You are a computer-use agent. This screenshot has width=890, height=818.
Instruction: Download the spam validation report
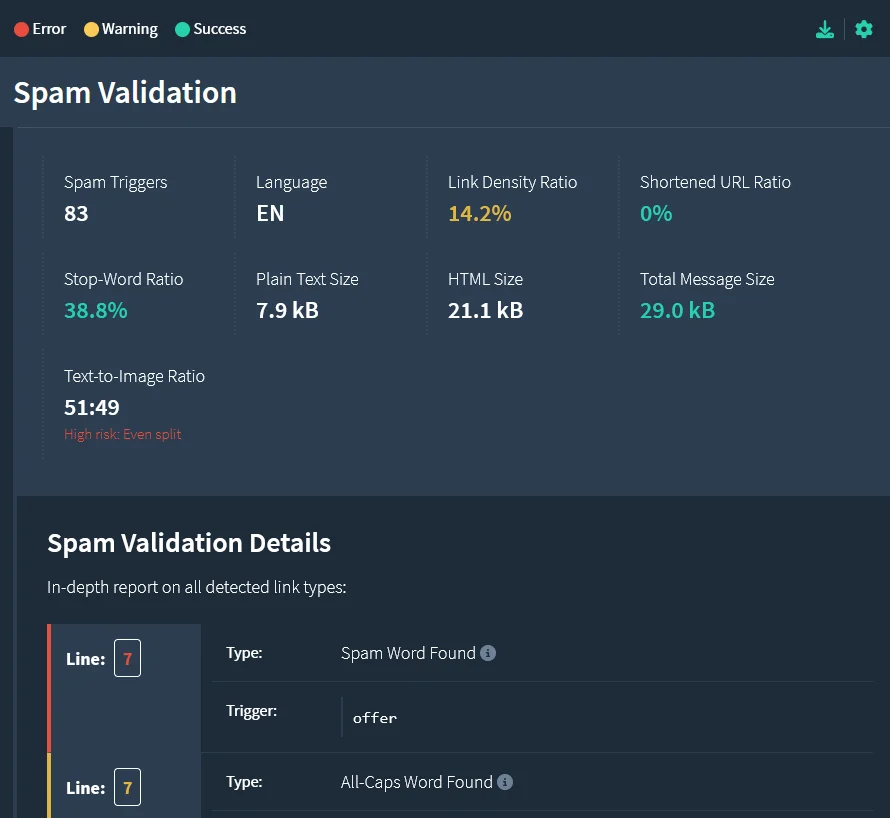pyautogui.click(x=824, y=29)
